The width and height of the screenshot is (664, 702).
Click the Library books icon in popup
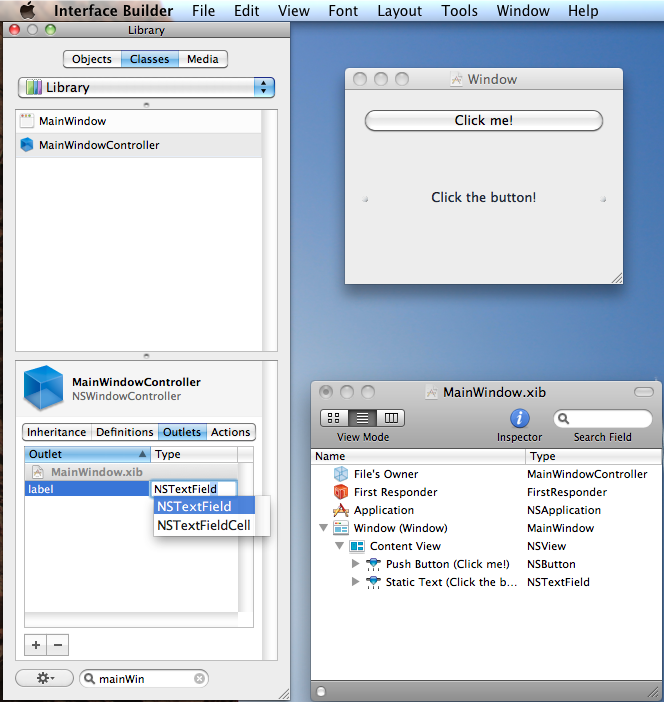tap(34, 87)
